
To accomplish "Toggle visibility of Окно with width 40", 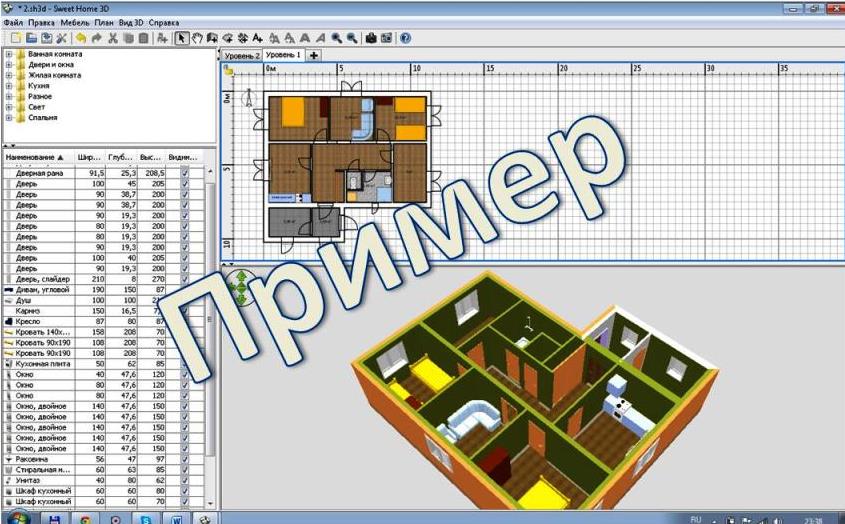I will point(185,375).
